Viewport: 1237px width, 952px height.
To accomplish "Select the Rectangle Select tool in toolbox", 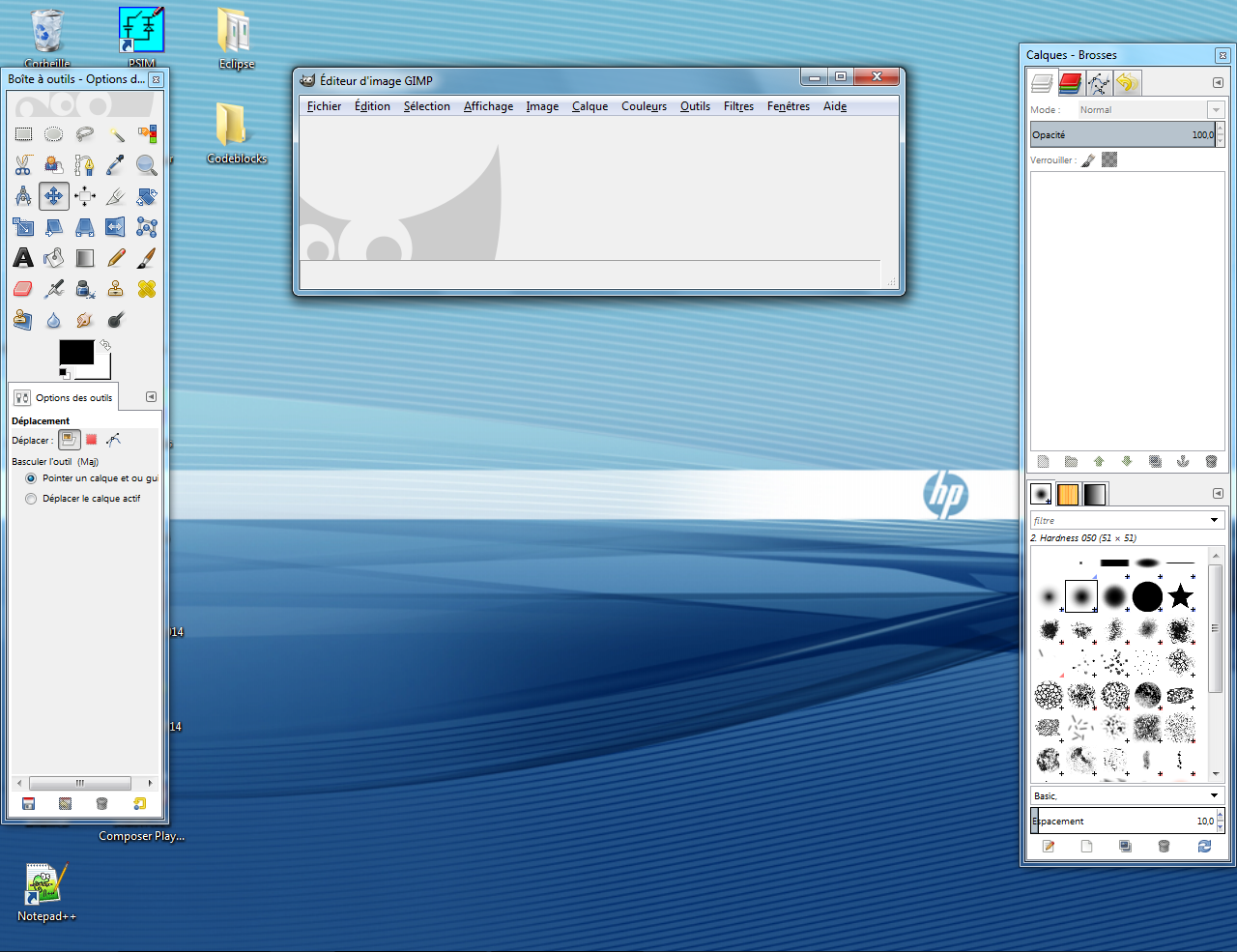I will click(x=23, y=134).
